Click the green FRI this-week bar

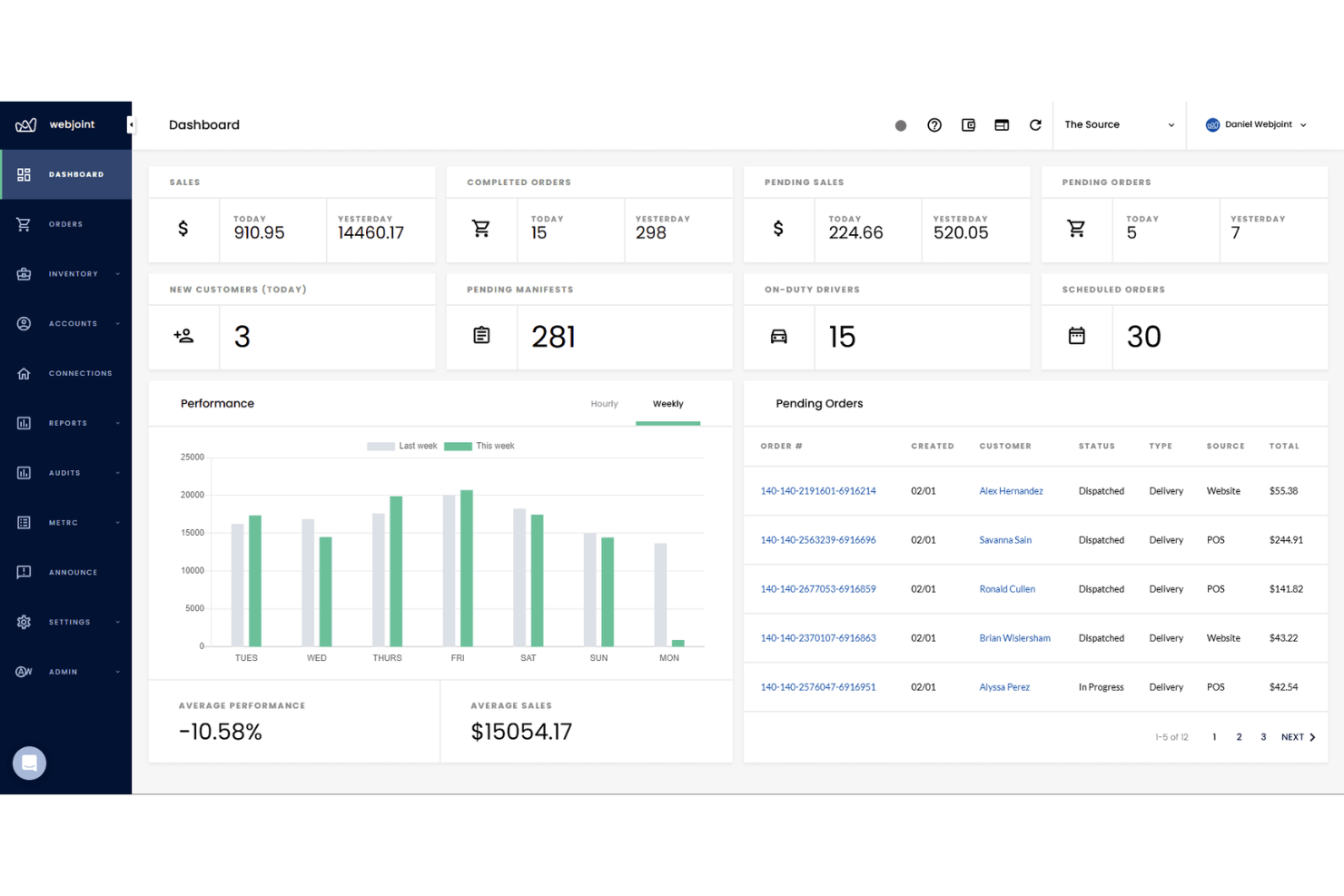pyautogui.click(x=467, y=568)
